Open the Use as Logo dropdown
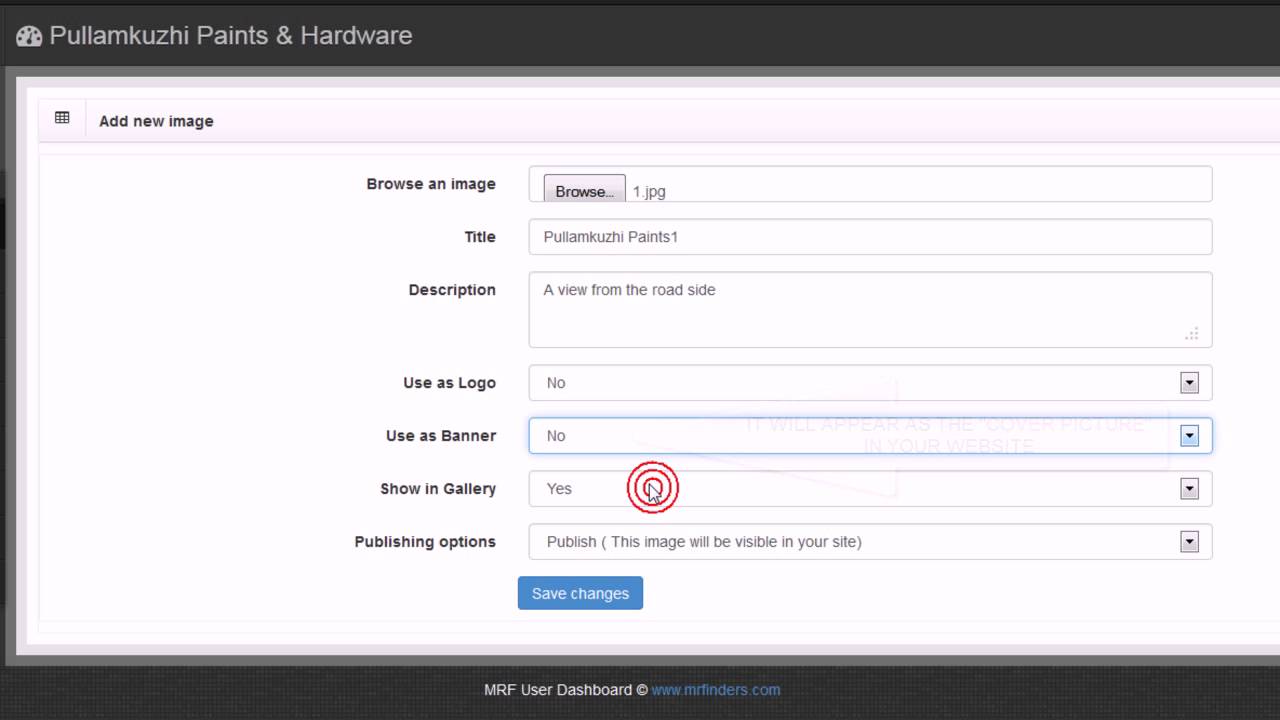Viewport: 1280px width, 720px height. [870, 383]
